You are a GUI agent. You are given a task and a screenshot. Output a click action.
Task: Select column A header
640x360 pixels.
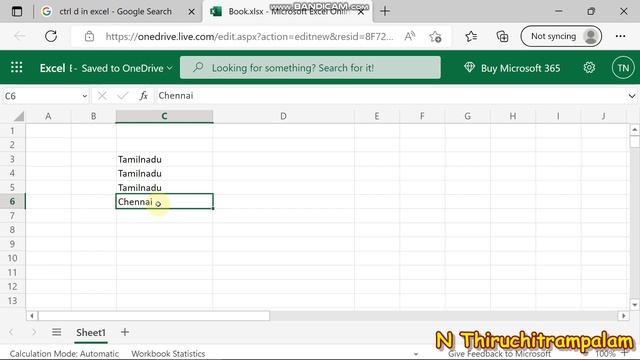[48, 116]
